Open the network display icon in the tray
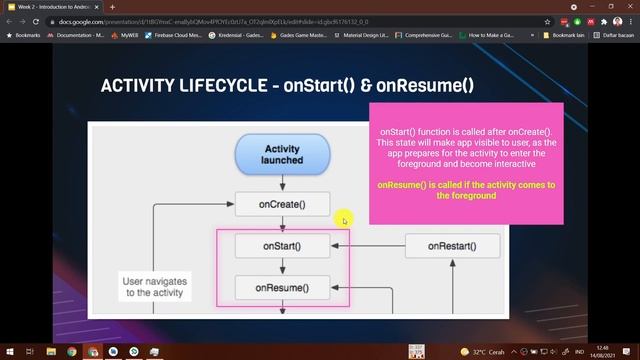Viewport: 640px width, 360px height. click(544, 352)
